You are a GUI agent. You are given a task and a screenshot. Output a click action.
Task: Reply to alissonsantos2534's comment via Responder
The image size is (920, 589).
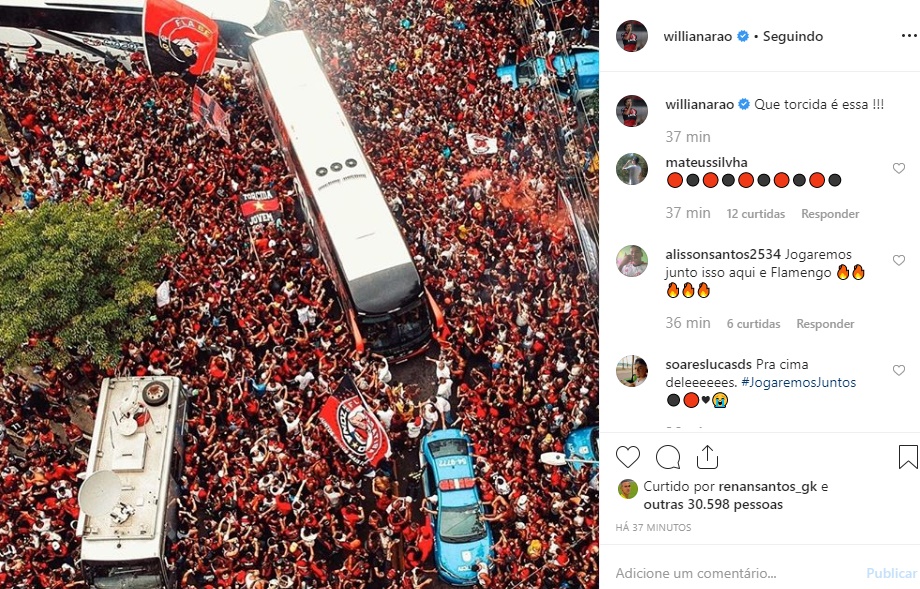click(825, 323)
